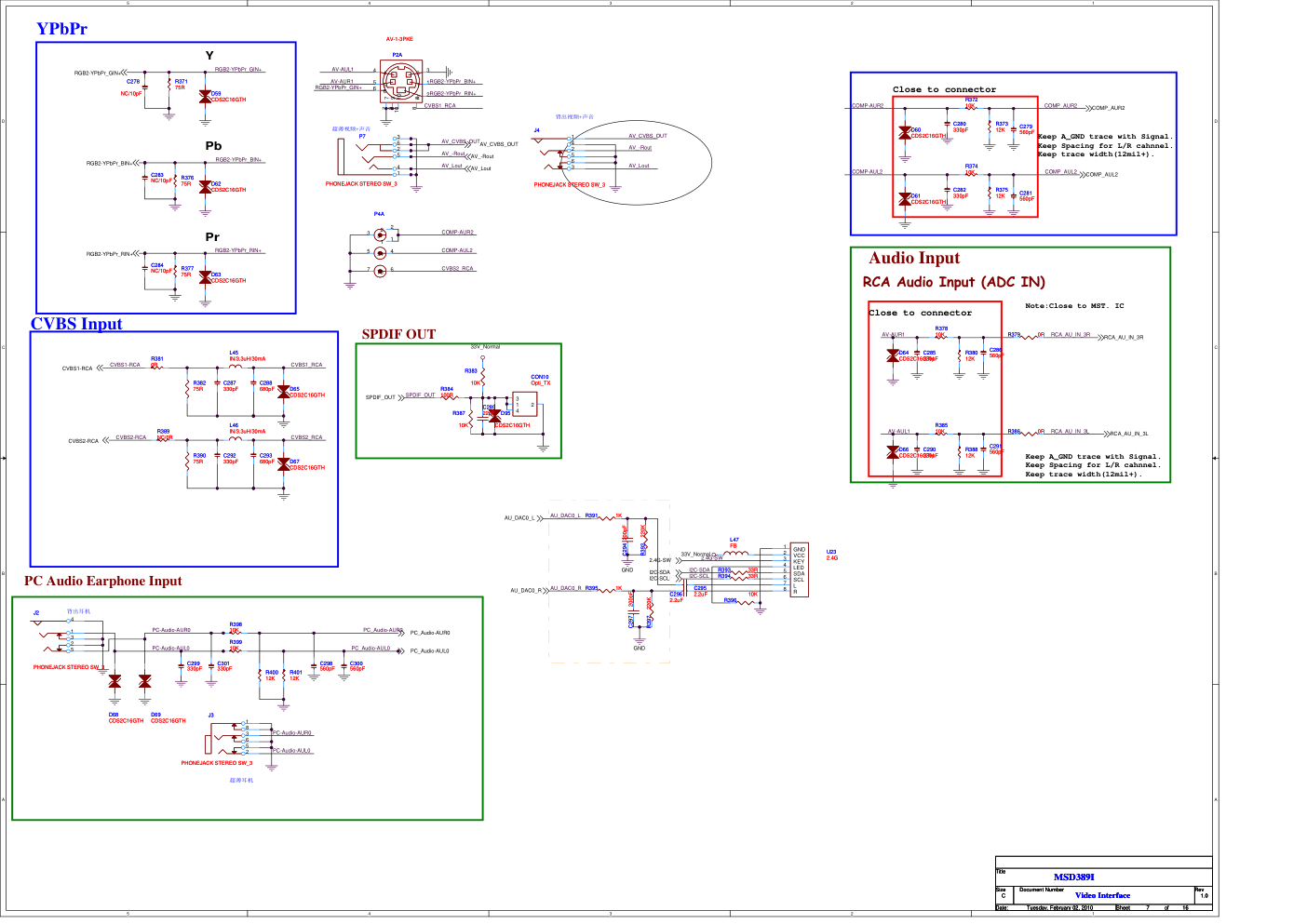Image resolution: width=1307 pixels, height=924 pixels.
Task: Click the SPDIF OUT section heading
Action: pos(398,334)
